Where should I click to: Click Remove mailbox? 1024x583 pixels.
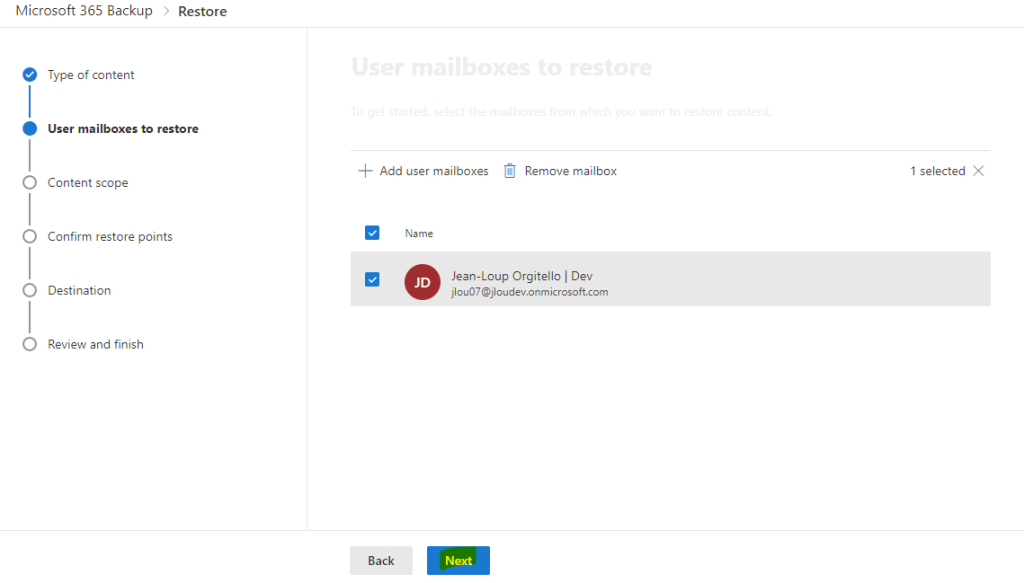point(560,171)
